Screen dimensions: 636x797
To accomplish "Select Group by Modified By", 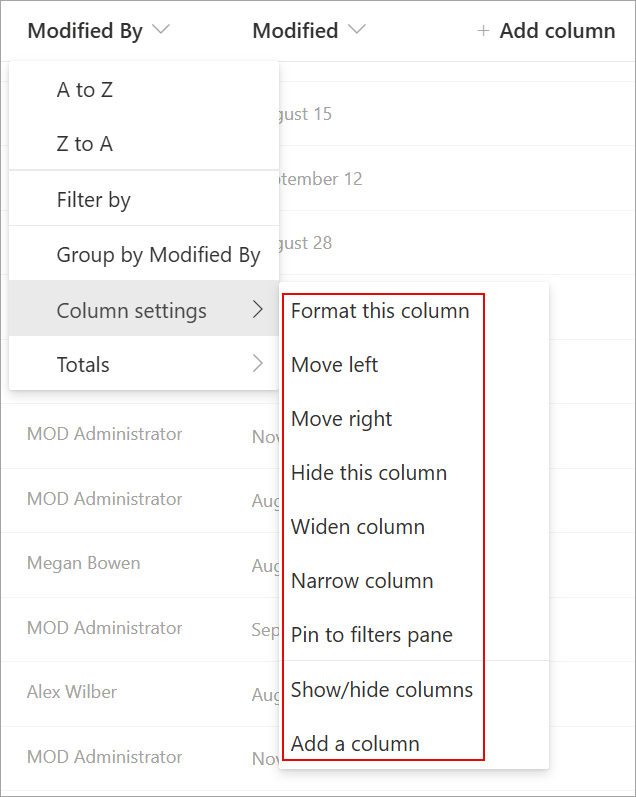I will tap(144, 254).
